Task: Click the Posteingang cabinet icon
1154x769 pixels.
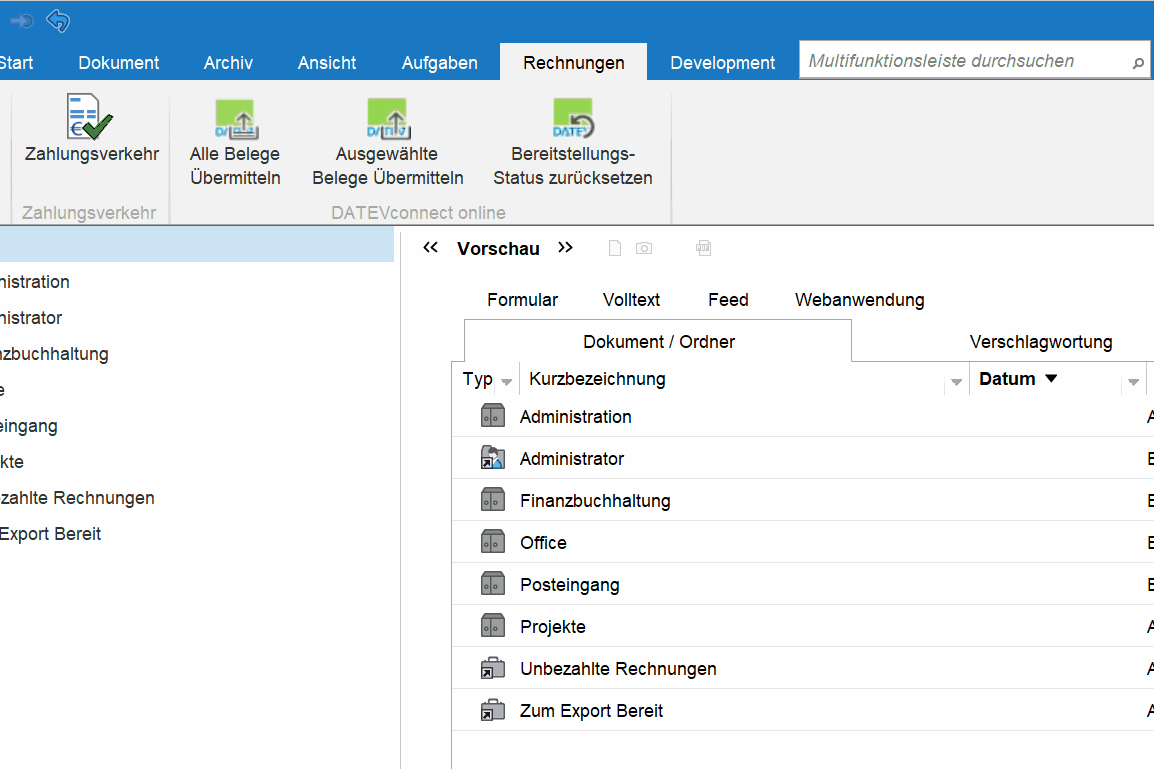Action: point(493,584)
